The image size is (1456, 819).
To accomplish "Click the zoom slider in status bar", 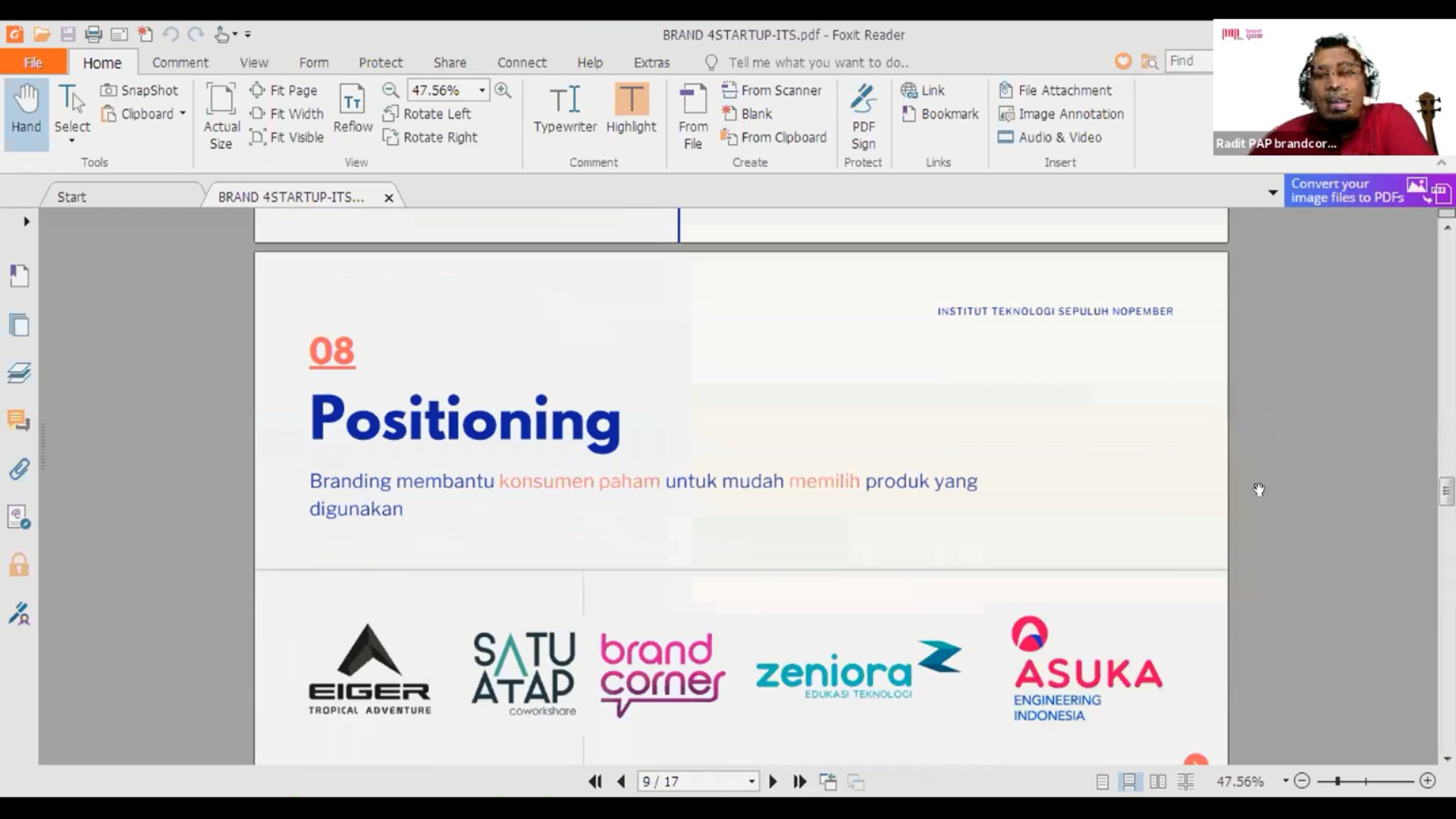I will point(1364,781).
